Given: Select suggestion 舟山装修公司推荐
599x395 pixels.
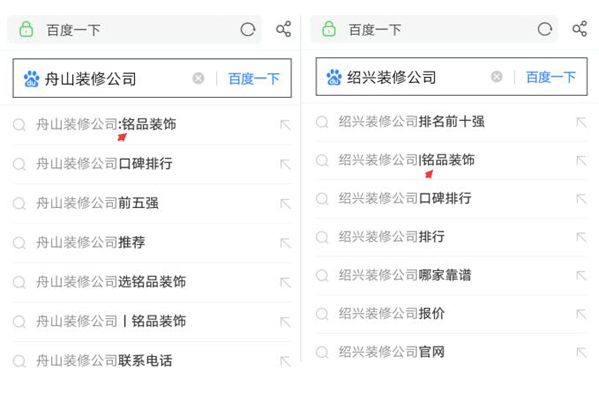Looking at the screenshot, I should pyautogui.click(x=152, y=243).
